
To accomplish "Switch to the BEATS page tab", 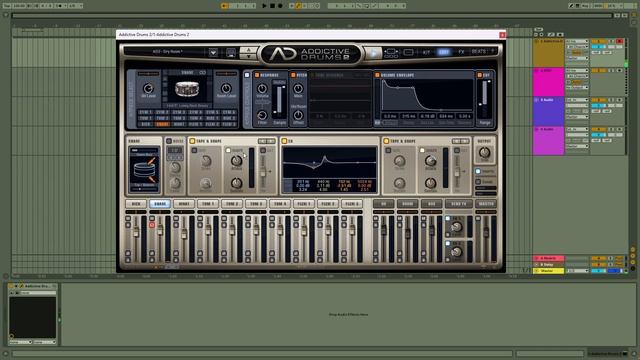I will tap(479, 51).
